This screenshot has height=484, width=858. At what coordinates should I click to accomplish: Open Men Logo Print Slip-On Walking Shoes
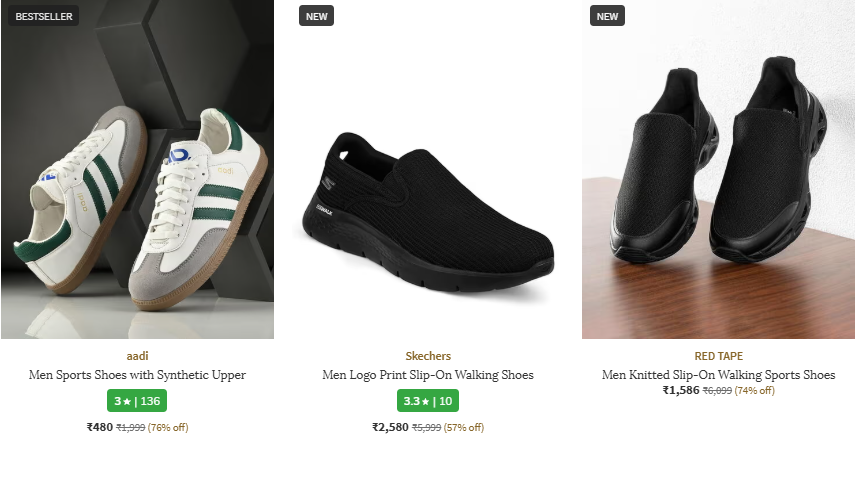[x=428, y=375]
